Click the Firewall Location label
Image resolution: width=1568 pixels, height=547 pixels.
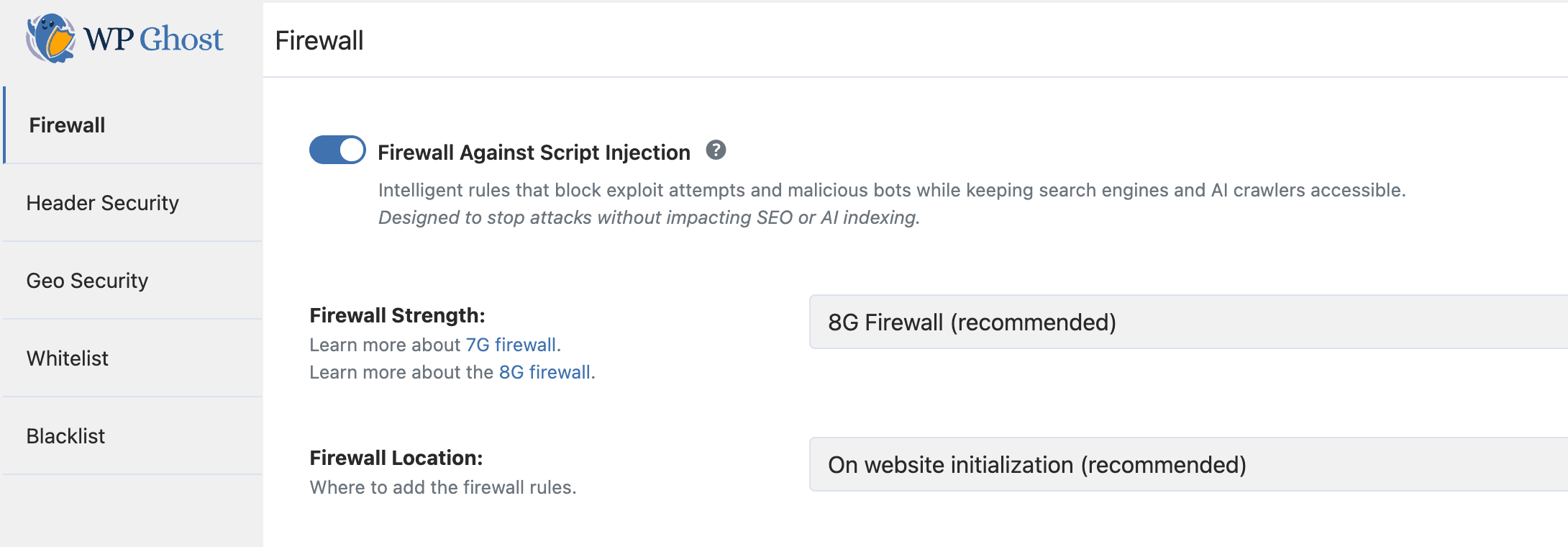[x=396, y=458]
